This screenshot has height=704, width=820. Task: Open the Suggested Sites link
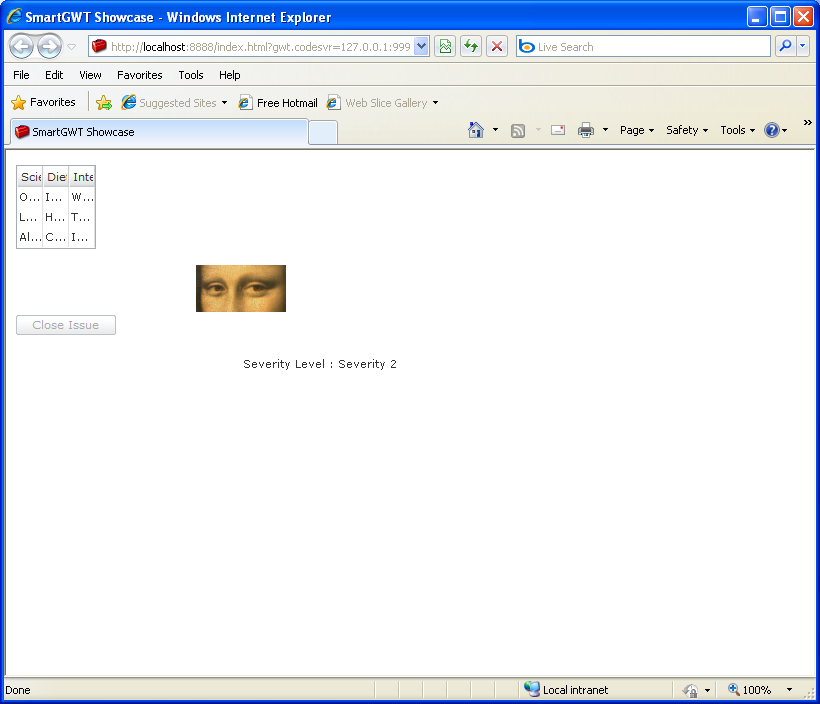[174, 103]
